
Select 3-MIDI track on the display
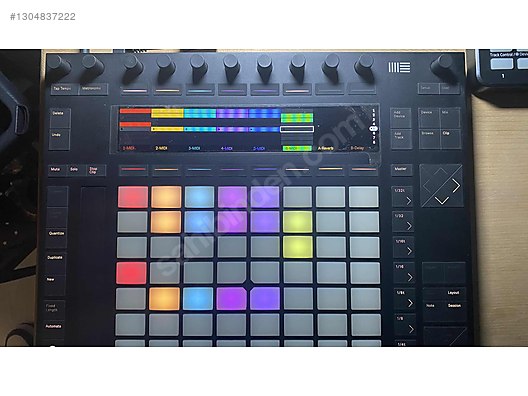point(194,148)
